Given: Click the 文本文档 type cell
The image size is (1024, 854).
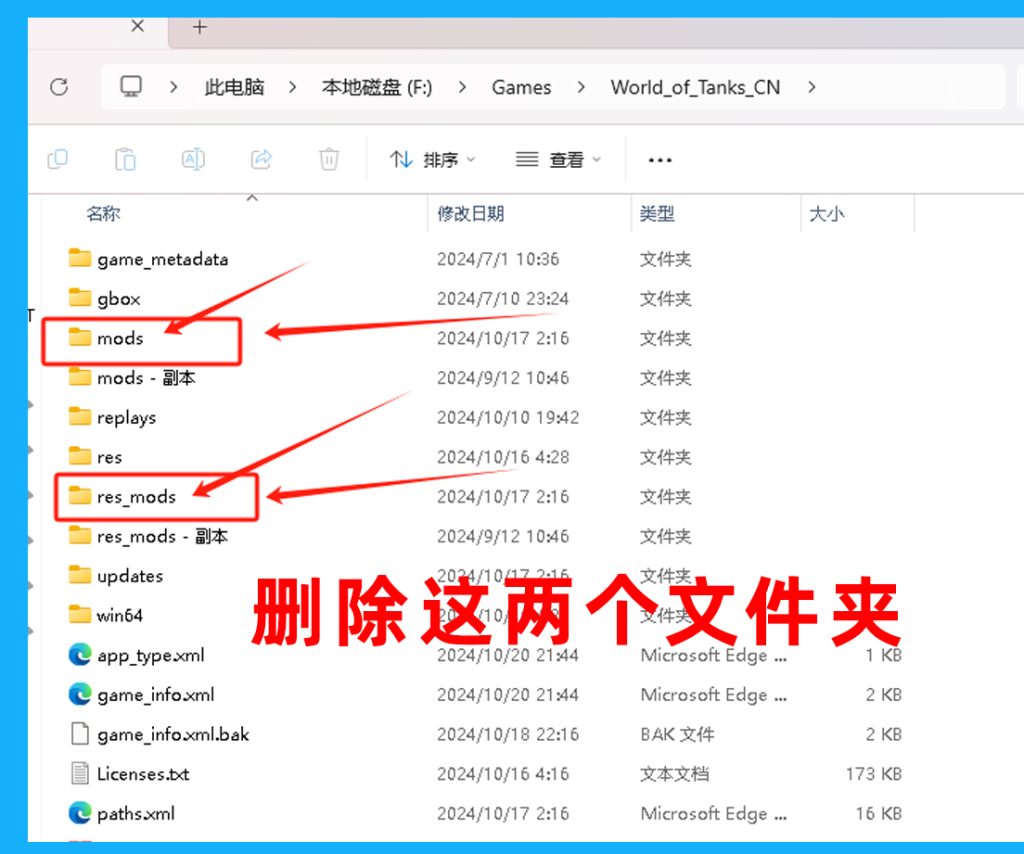Looking at the screenshot, I should click(674, 774).
